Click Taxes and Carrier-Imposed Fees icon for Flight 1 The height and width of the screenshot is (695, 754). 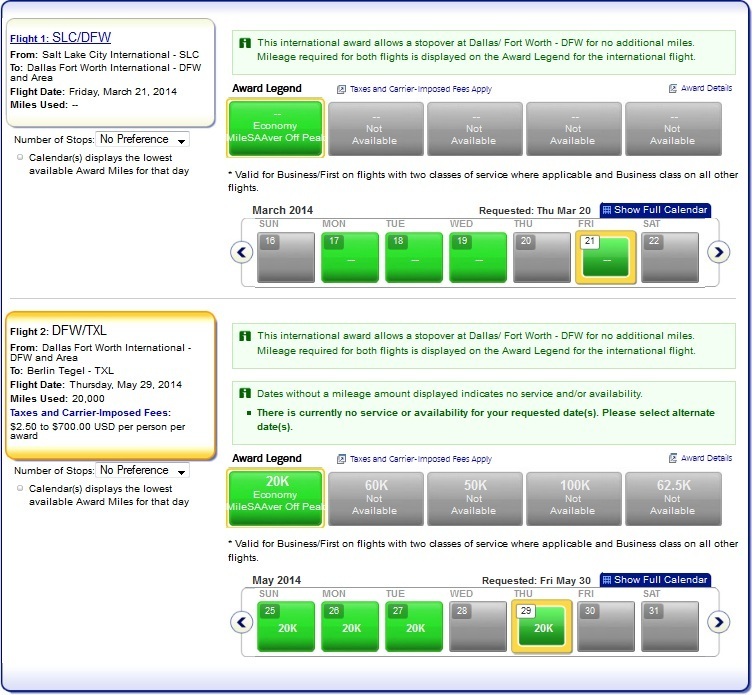click(342, 89)
